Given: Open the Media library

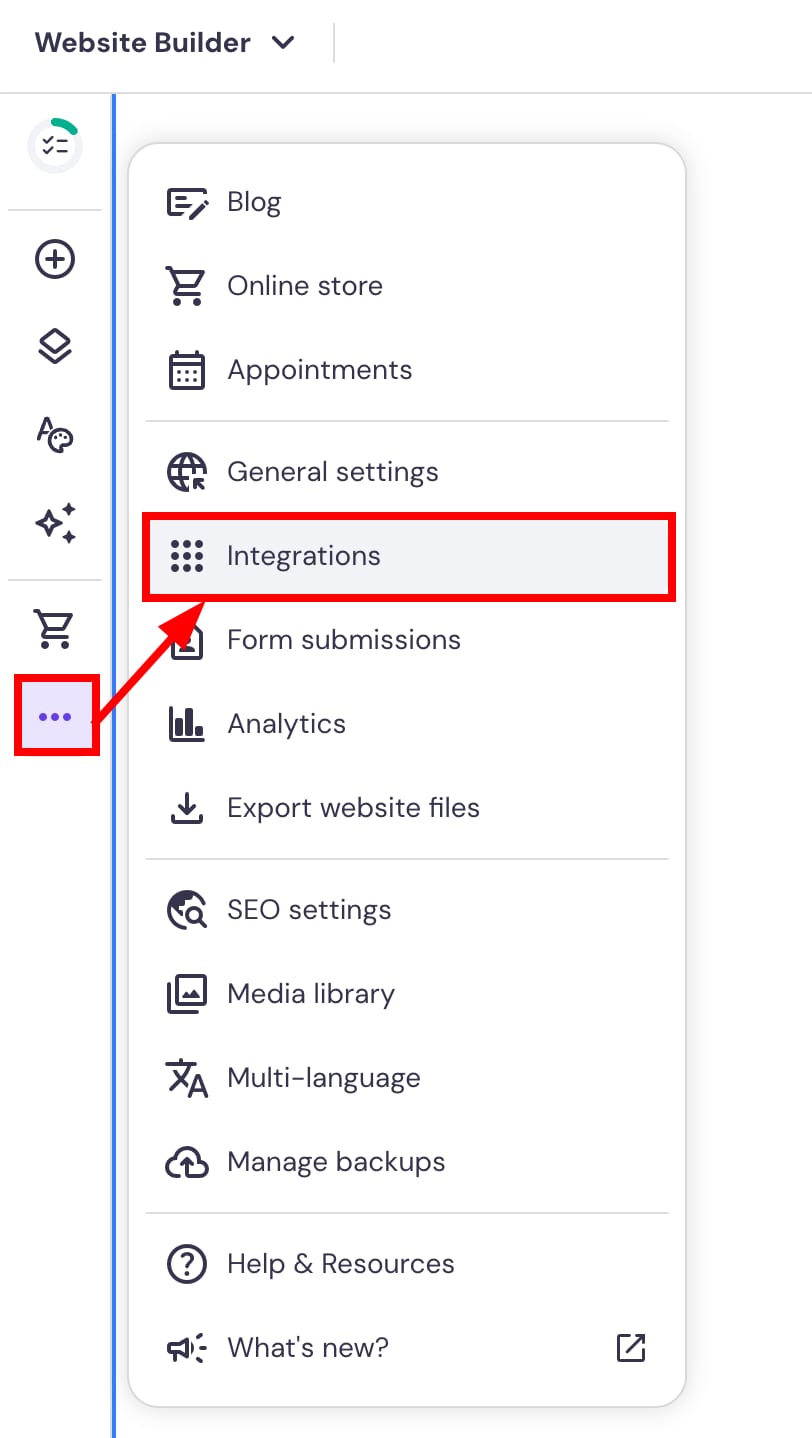Looking at the screenshot, I should coord(311,994).
